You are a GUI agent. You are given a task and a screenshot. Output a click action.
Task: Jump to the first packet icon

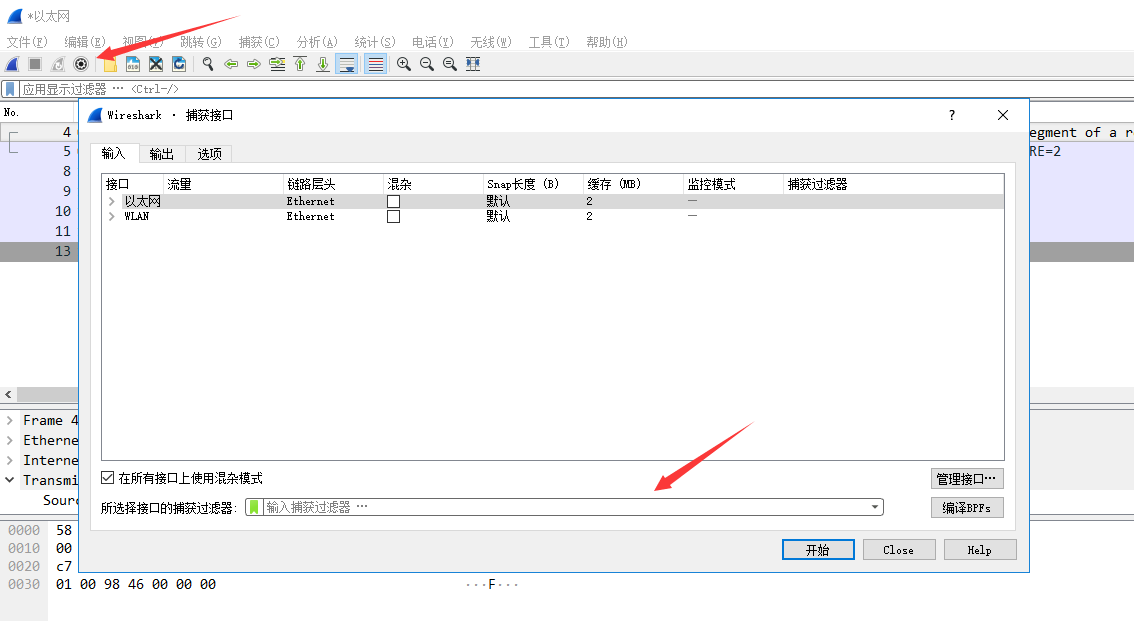tap(300, 64)
